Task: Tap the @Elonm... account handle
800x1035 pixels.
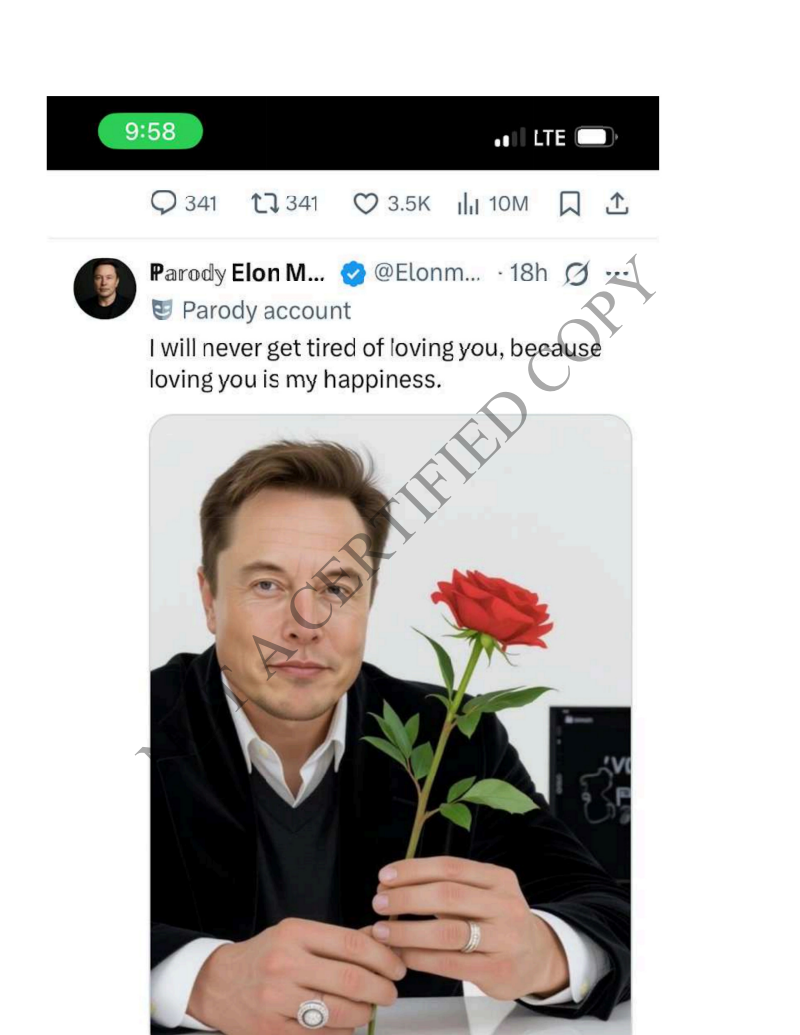Action: (x=428, y=273)
